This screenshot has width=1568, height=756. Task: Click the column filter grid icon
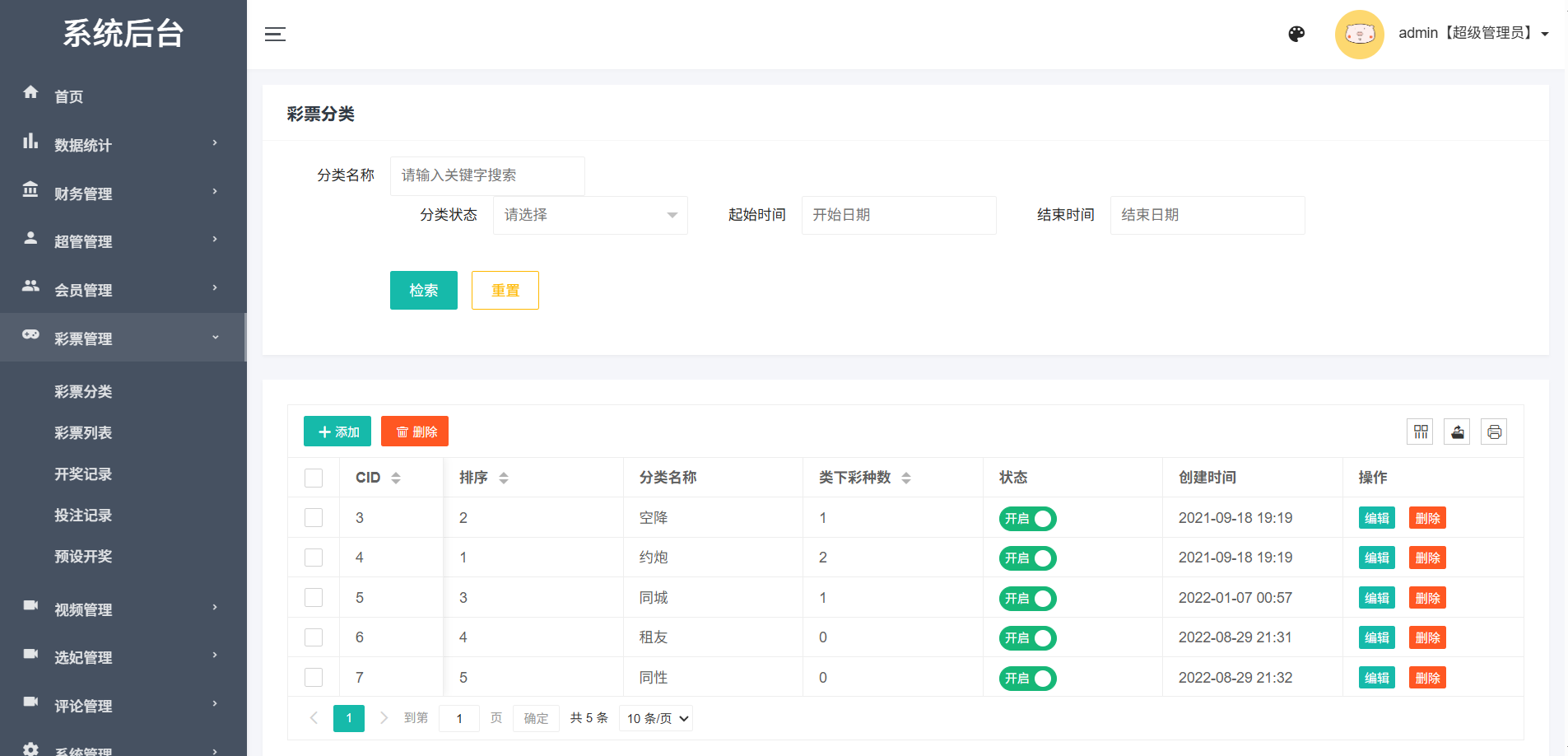coord(1421,432)
